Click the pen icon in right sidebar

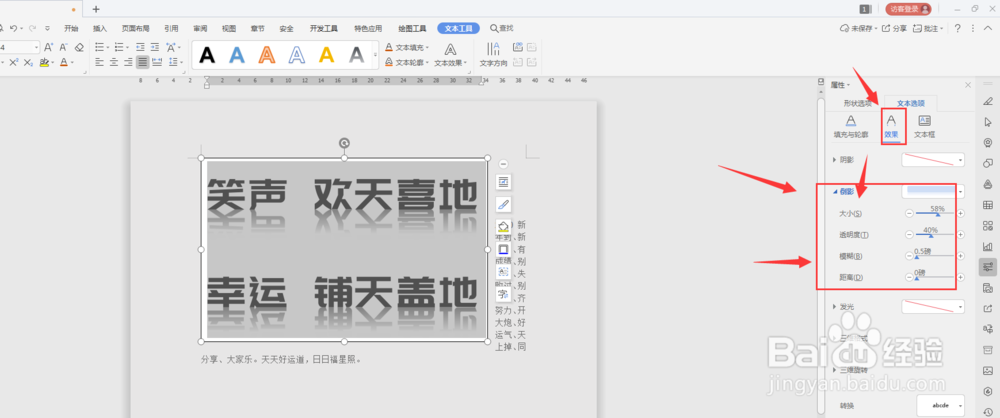[988, 101]
